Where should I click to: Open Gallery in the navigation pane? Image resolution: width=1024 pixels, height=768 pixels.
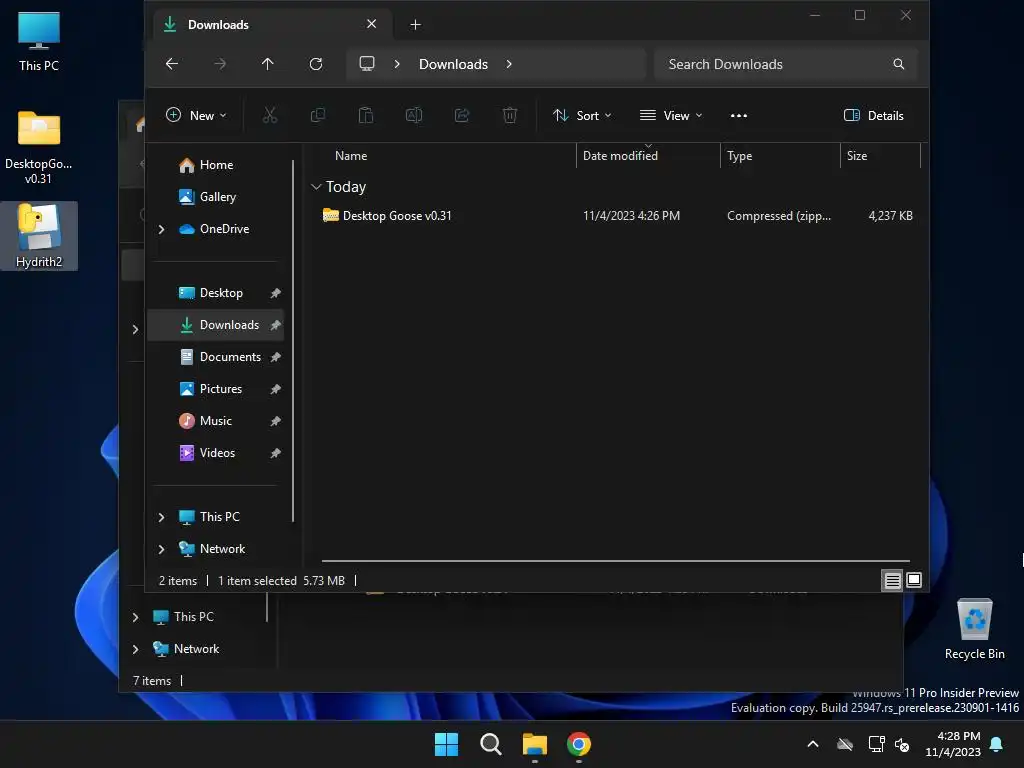[x=216, y=197]
